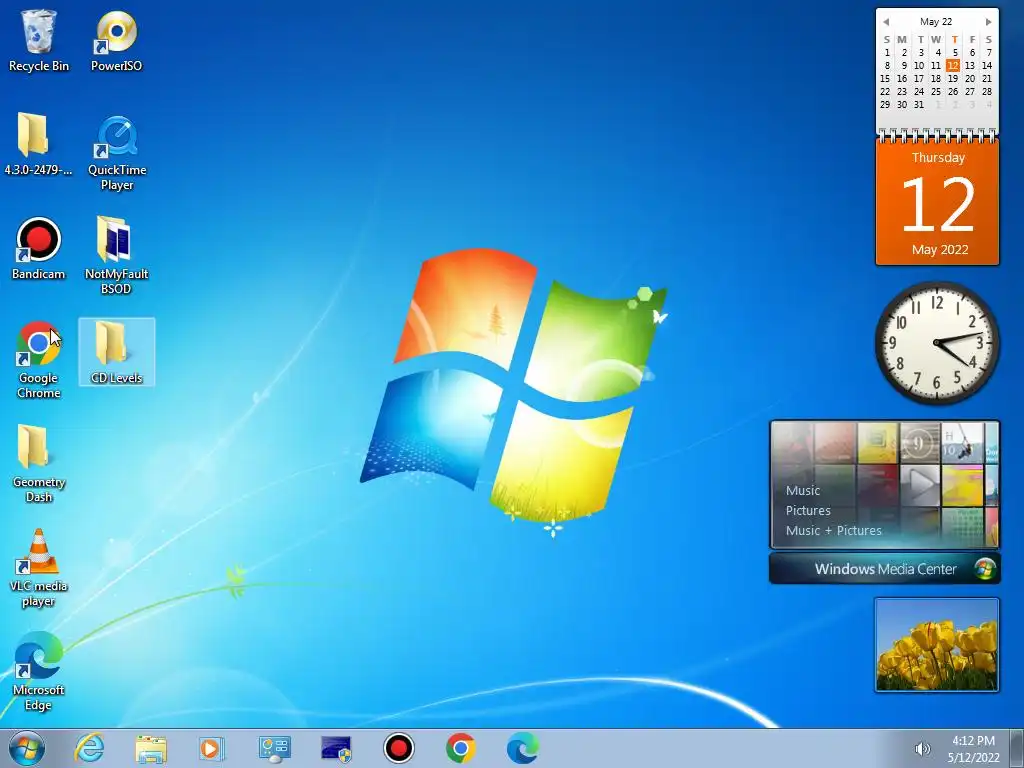This screenshot has width=1024, height=768.
Task: Go to next month in calendar gadget
Action: (x=989, y=22)
